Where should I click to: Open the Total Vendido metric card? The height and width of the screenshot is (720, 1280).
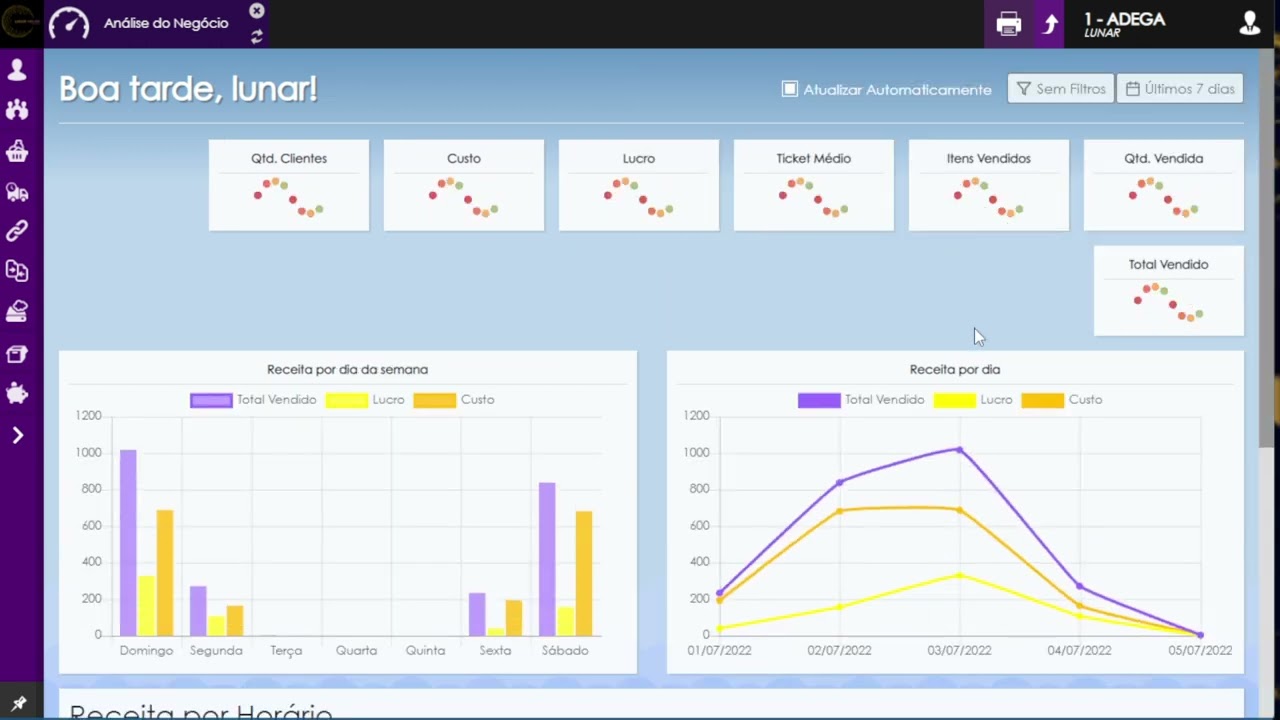pos(1169,291)
